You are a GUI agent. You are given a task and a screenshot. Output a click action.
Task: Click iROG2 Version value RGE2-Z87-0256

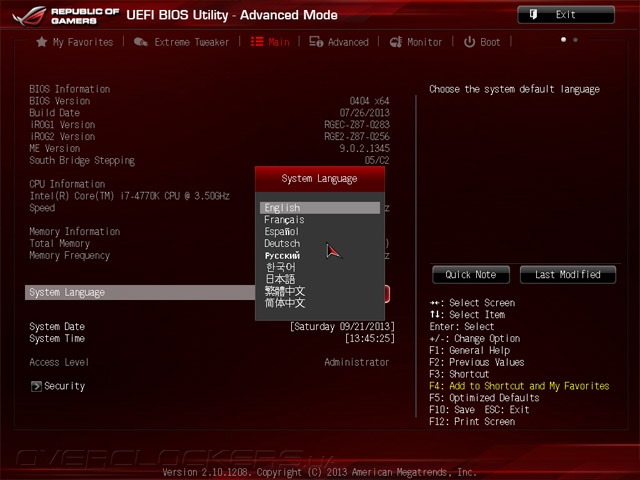click(357, 136)
